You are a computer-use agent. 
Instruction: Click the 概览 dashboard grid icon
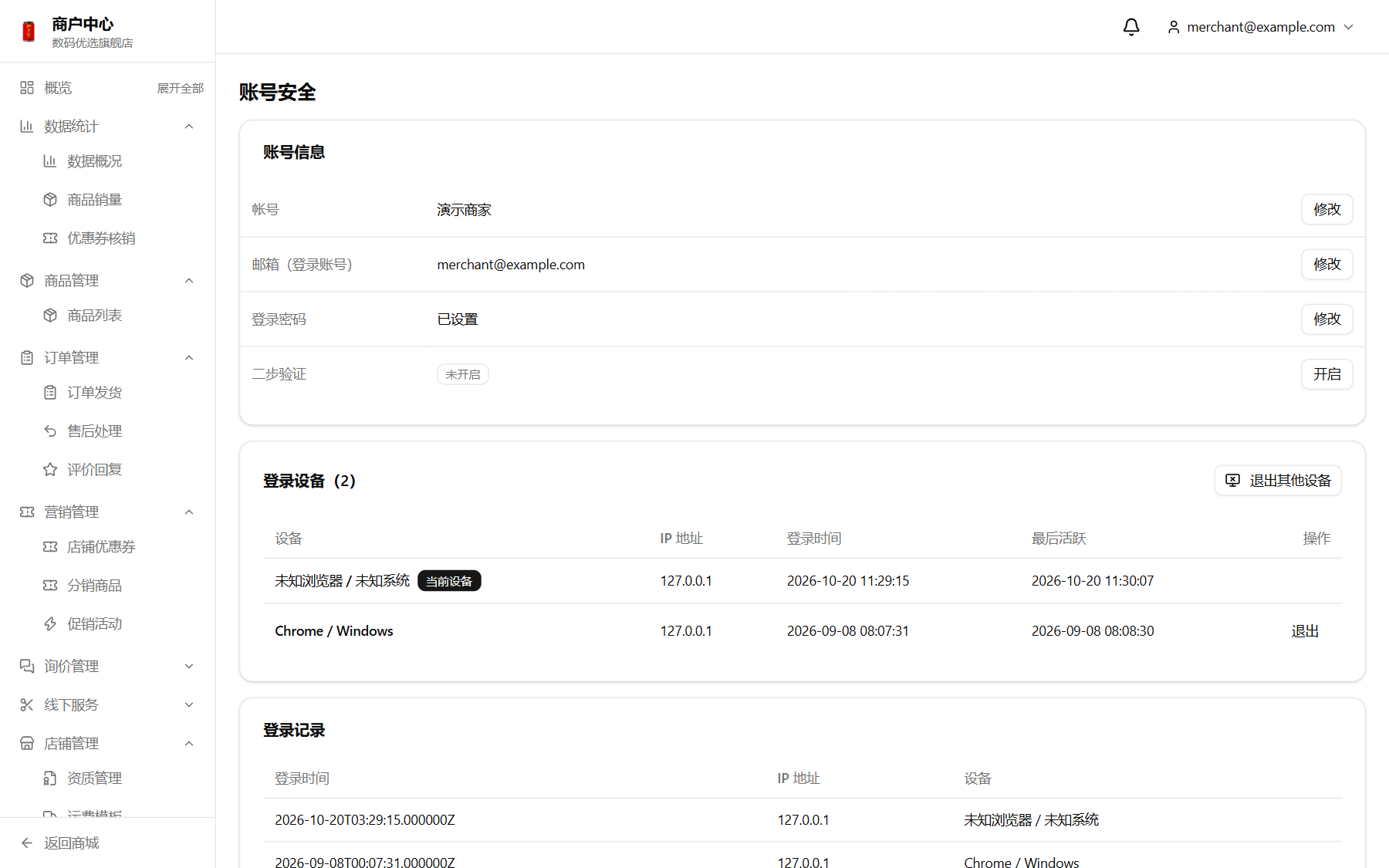(27, 88)
